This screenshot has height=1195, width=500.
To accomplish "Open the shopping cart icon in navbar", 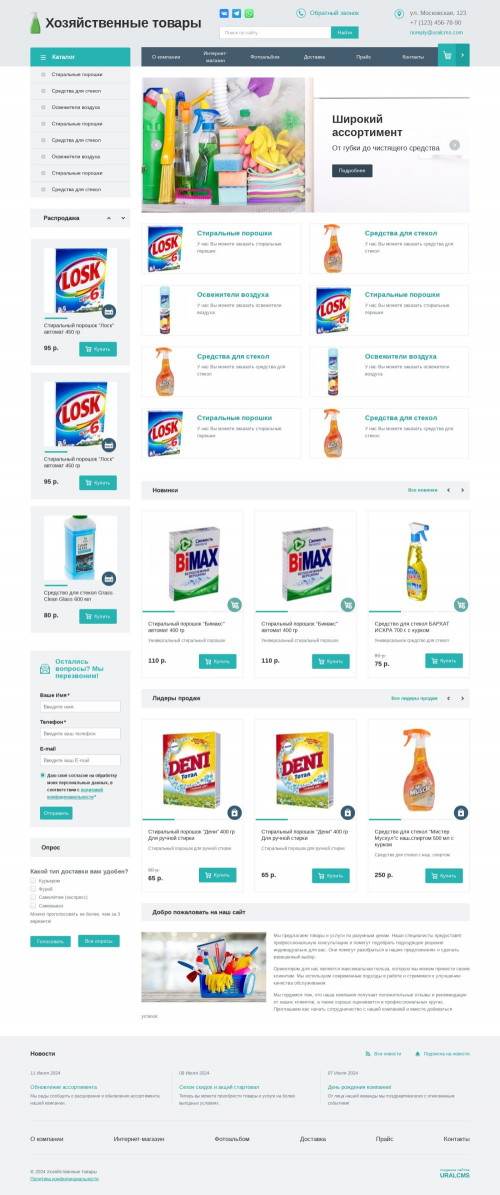I will [447, 56].
